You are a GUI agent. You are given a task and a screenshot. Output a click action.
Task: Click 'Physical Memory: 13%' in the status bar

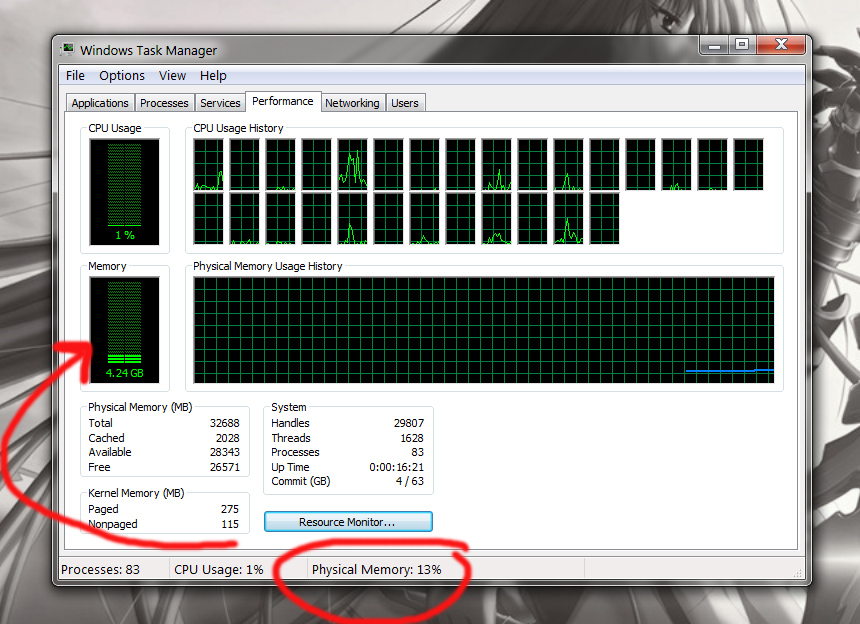coord(377,570)
